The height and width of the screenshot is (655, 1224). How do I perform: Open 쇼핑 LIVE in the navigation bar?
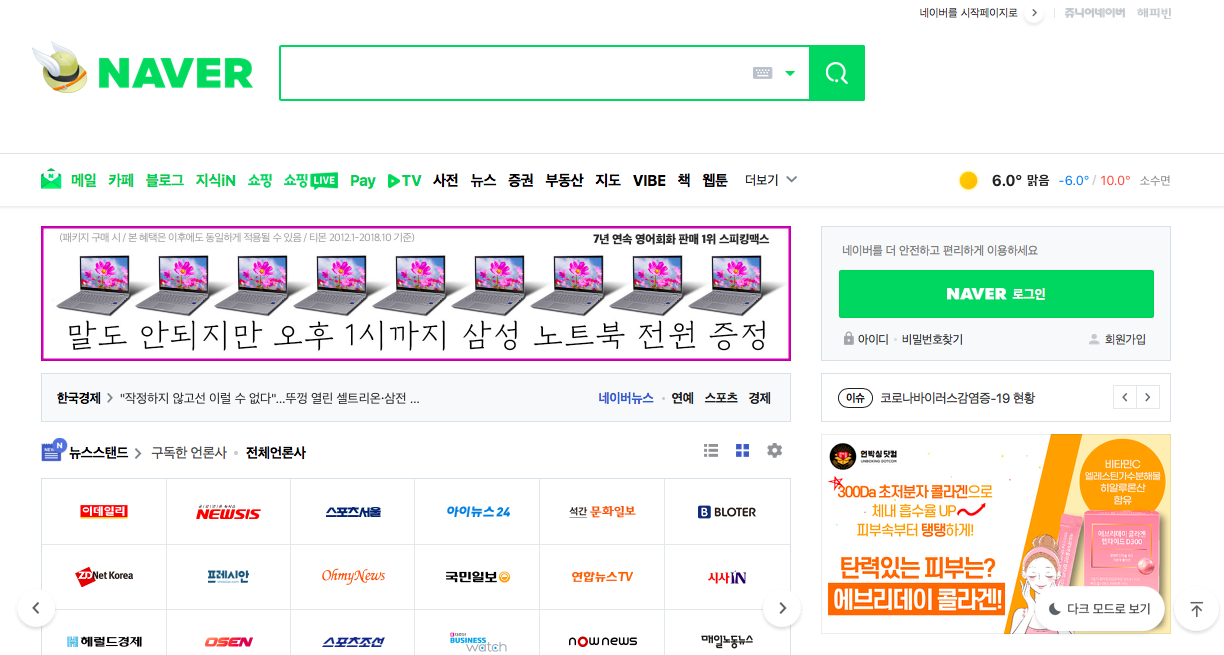(311, 180)
